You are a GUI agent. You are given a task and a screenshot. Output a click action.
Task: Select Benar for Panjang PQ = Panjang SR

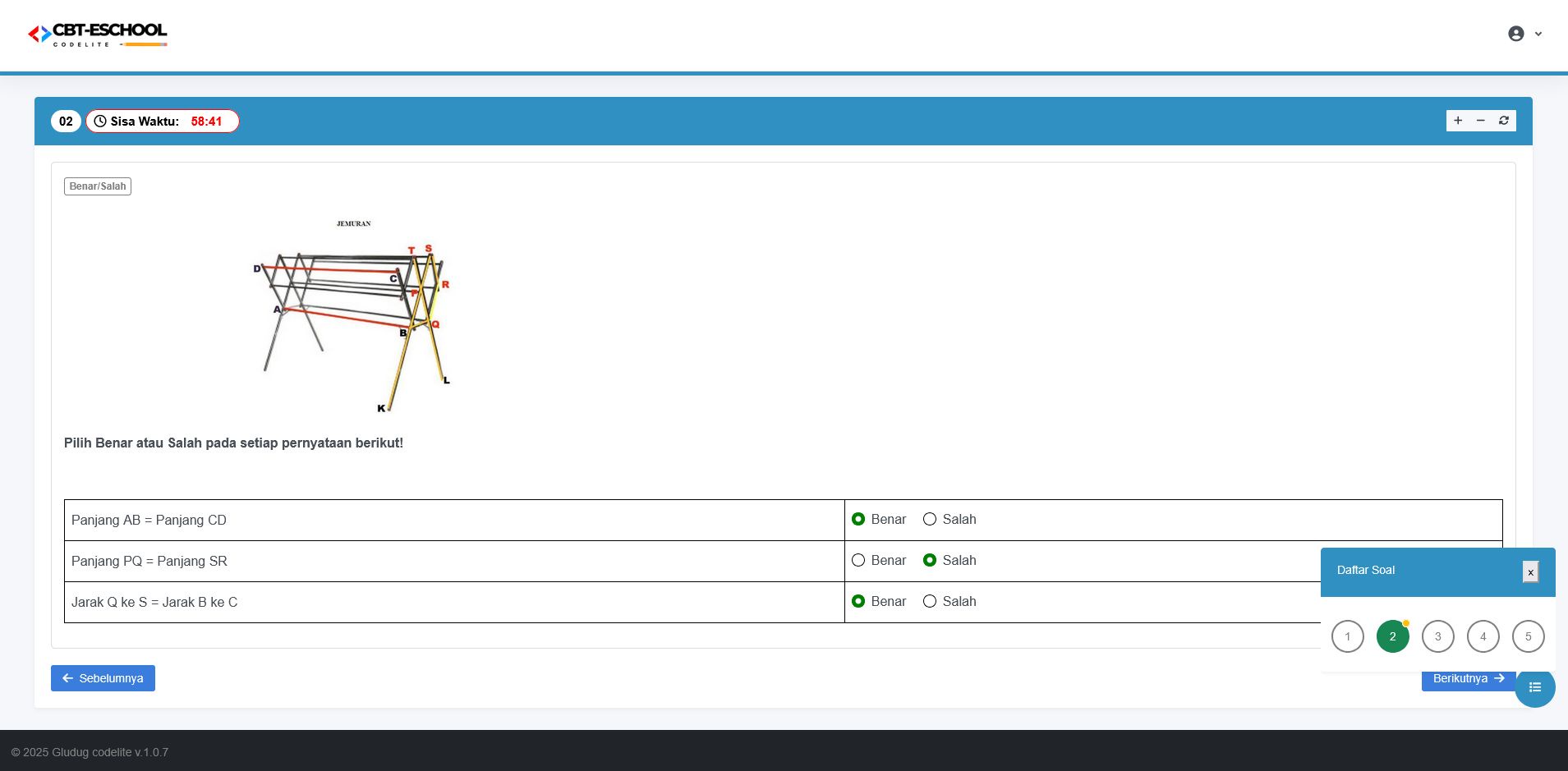click(859, 560)
